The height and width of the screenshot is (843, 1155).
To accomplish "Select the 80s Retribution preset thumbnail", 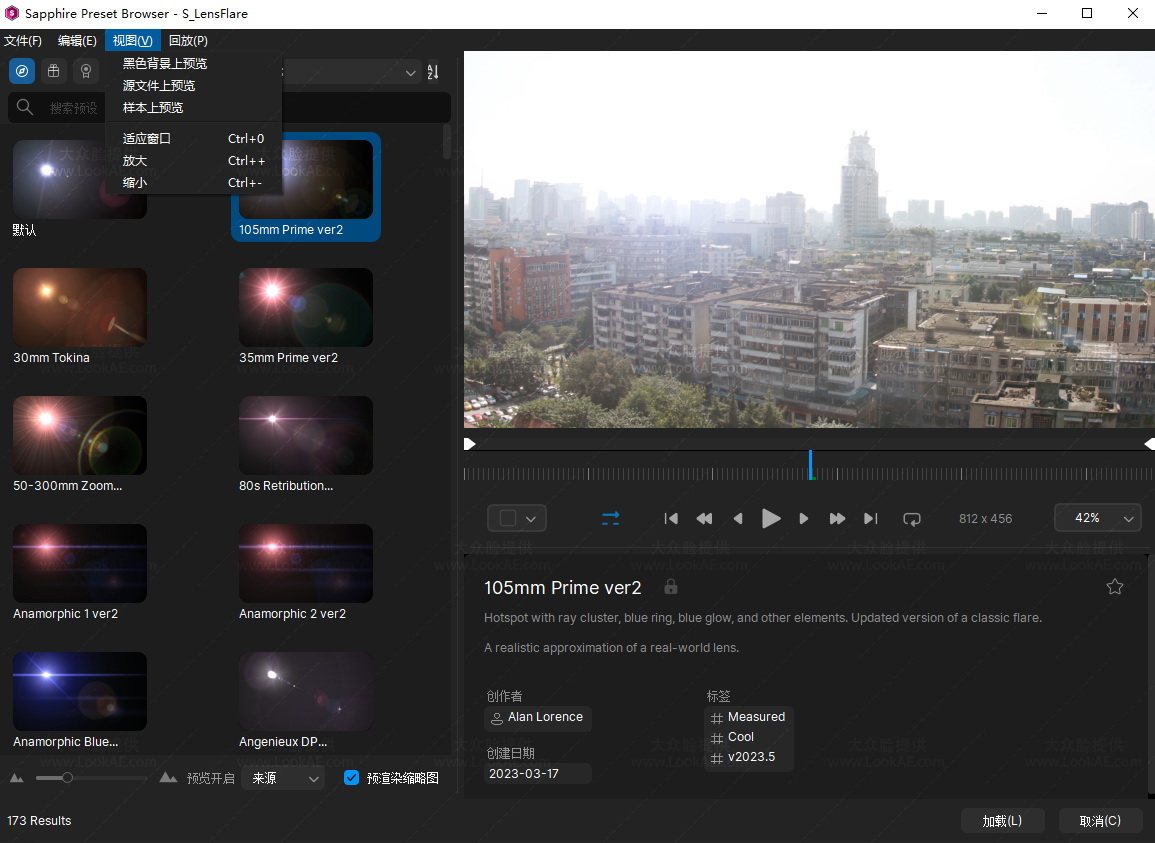I will [306, 436].
